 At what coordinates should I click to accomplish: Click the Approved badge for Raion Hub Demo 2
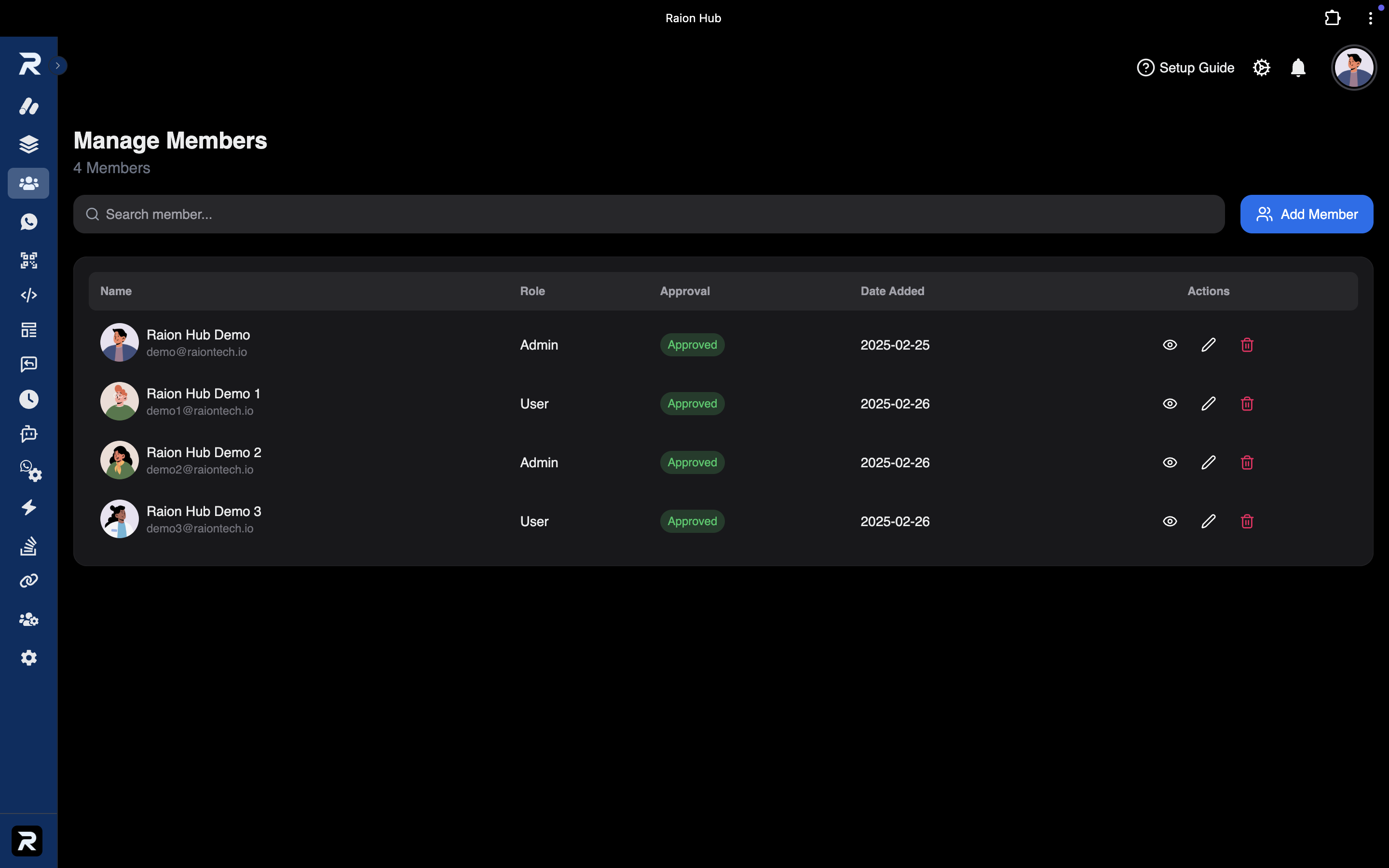[692, 463]
